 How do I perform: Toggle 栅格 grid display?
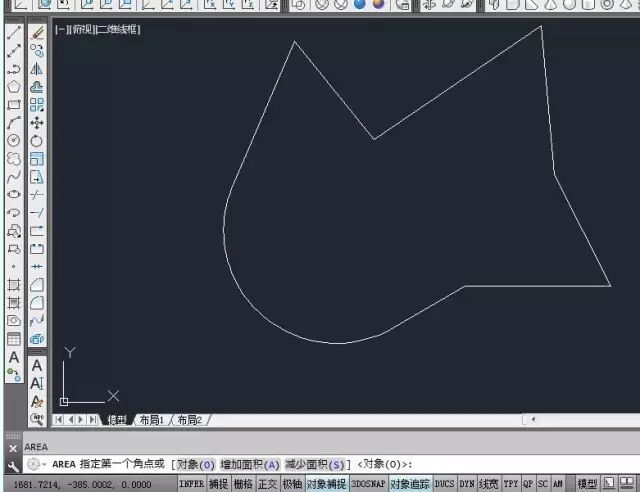pyautogui.click(x=243, y=484)
